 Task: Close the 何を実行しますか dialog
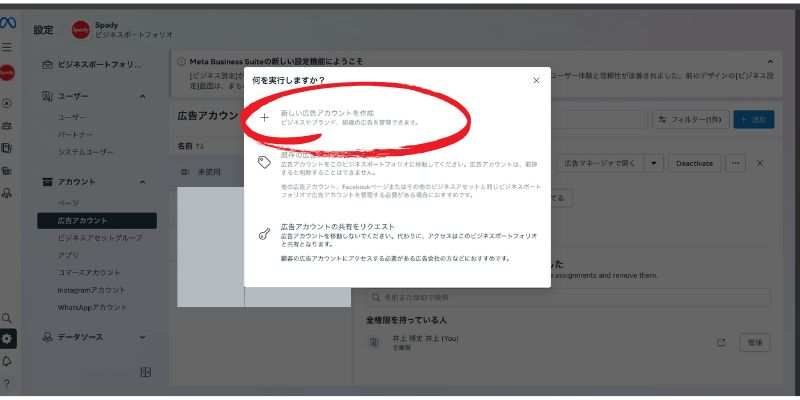[536, 81]
